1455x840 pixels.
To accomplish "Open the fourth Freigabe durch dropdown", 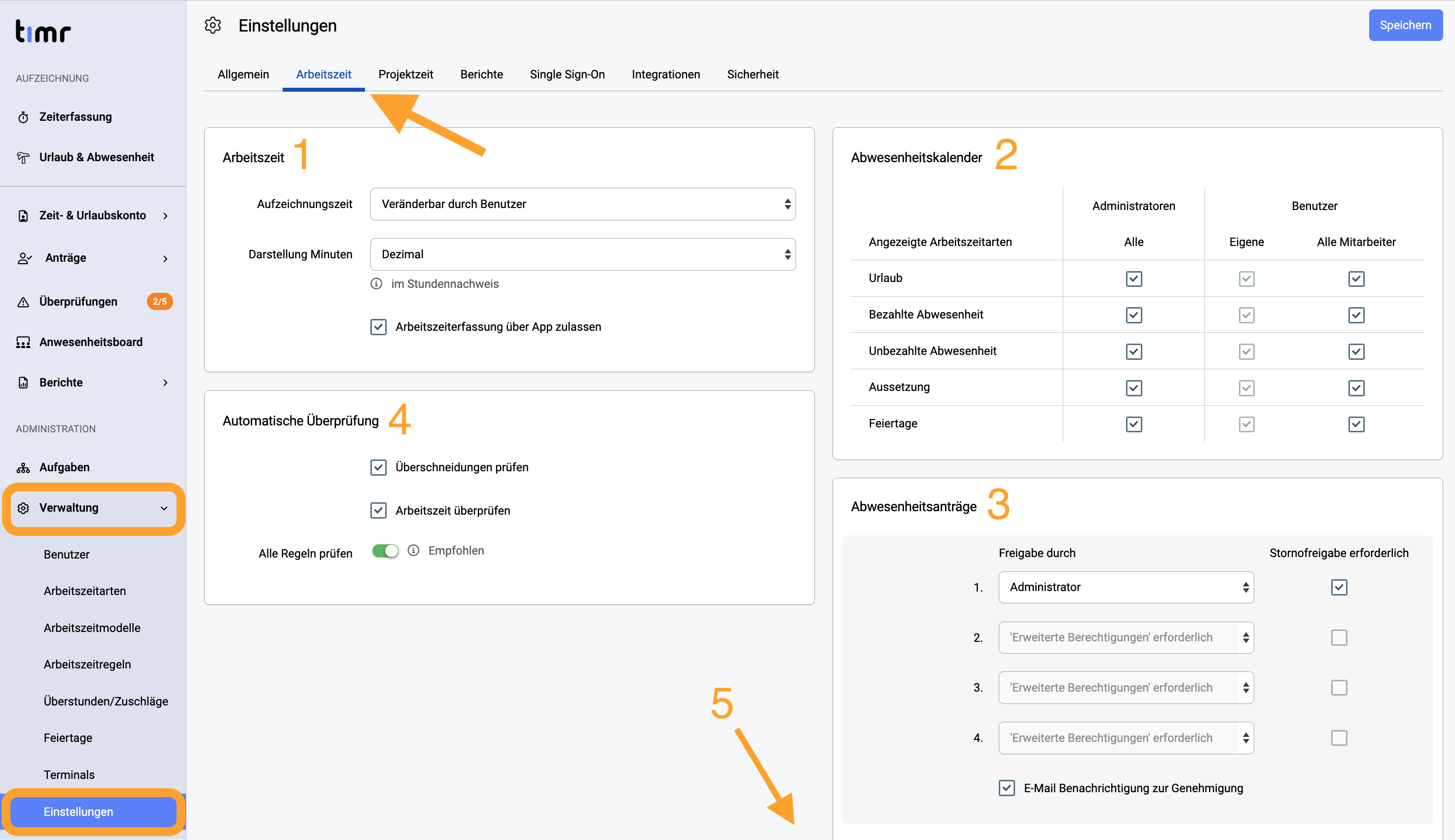I will 1126,738.
